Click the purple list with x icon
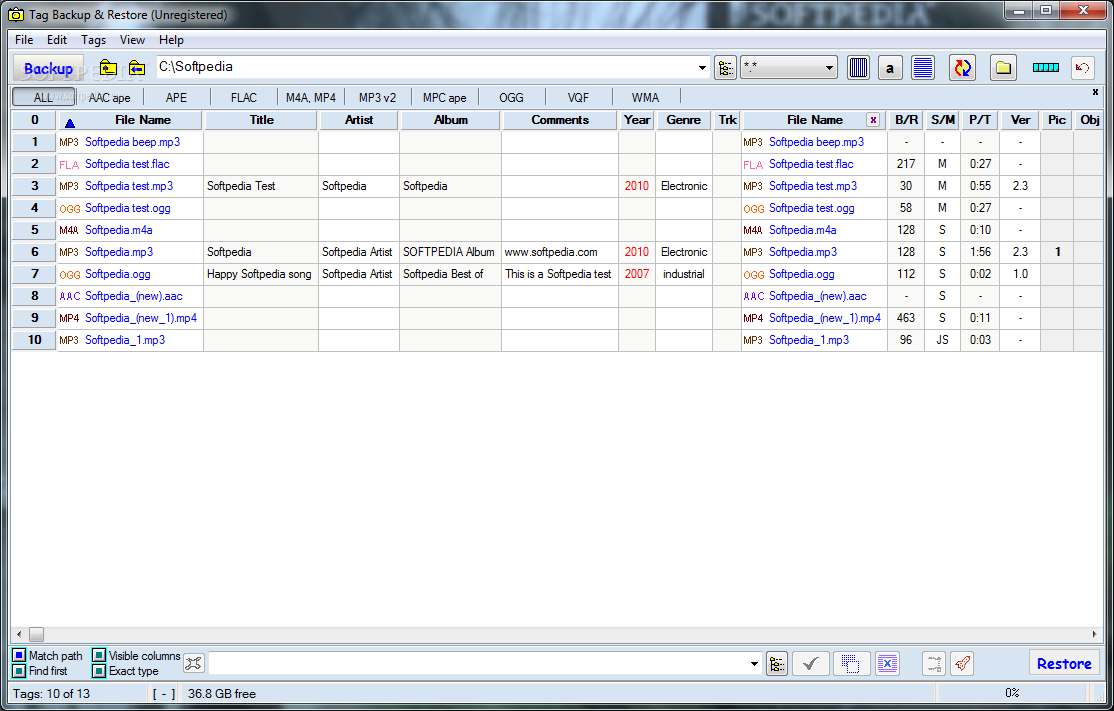Screen dimensions: 1114x711 coord(887,664)
